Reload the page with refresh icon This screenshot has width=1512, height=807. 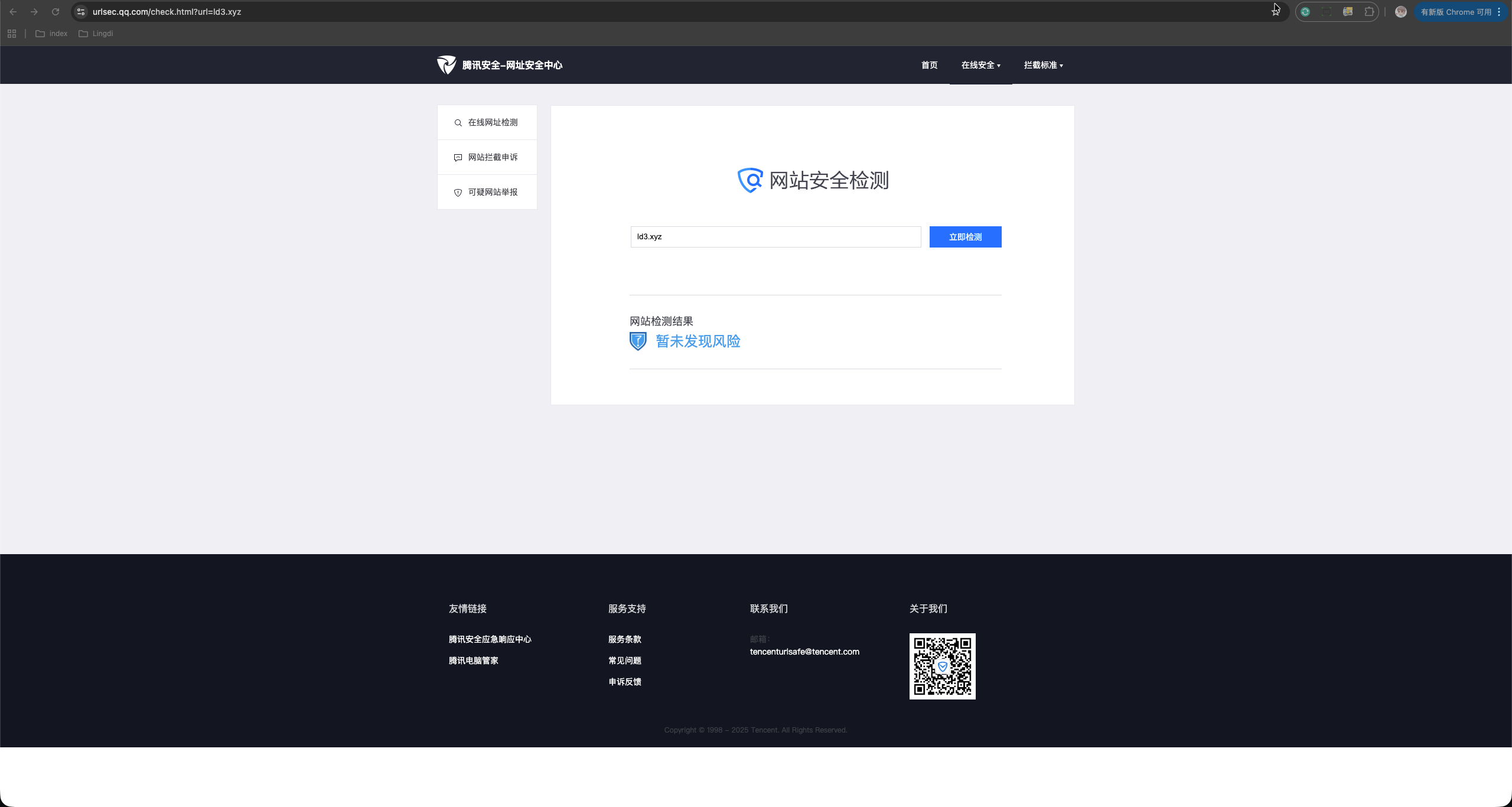click(x=56, y=12)
